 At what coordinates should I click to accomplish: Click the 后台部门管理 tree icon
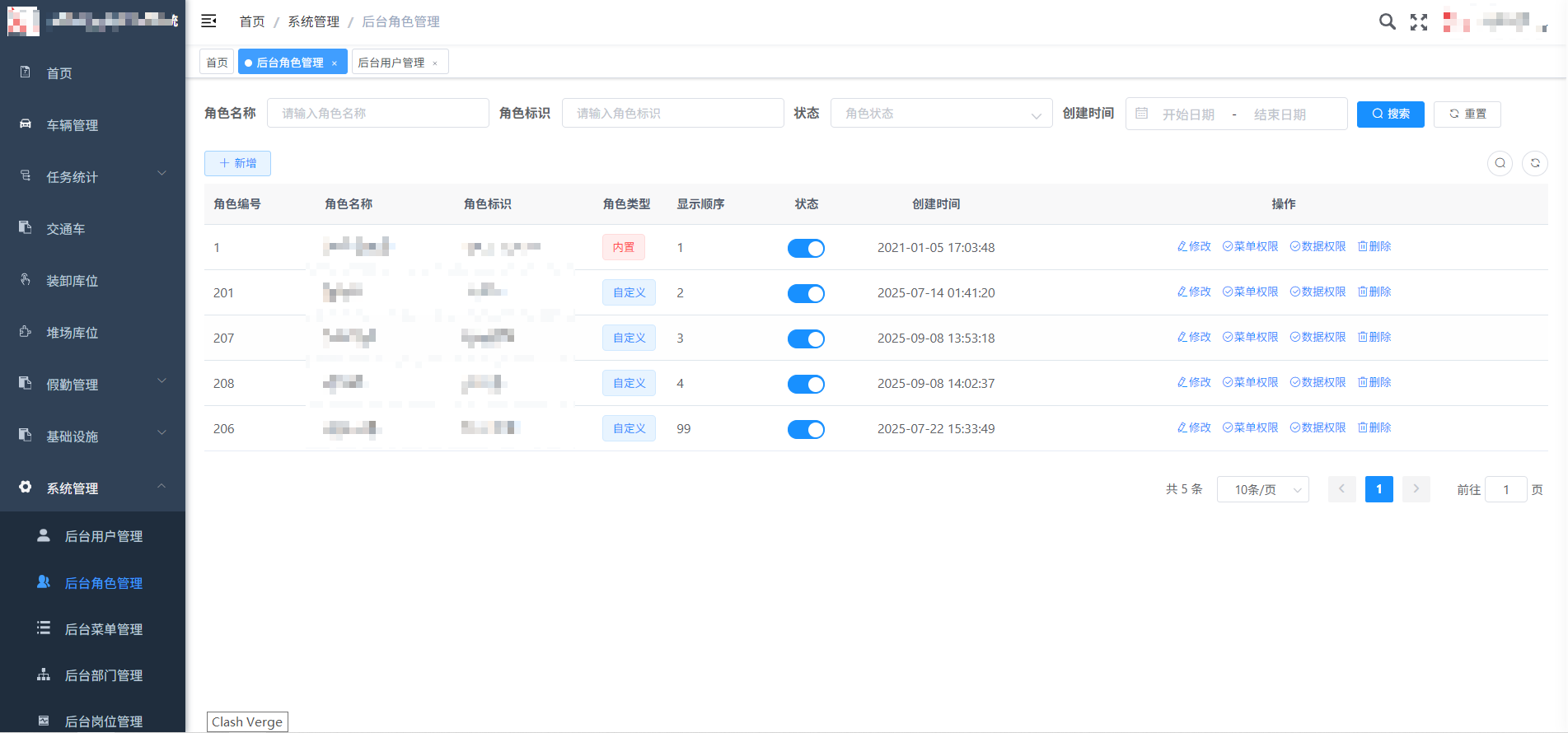pos(44,675)
